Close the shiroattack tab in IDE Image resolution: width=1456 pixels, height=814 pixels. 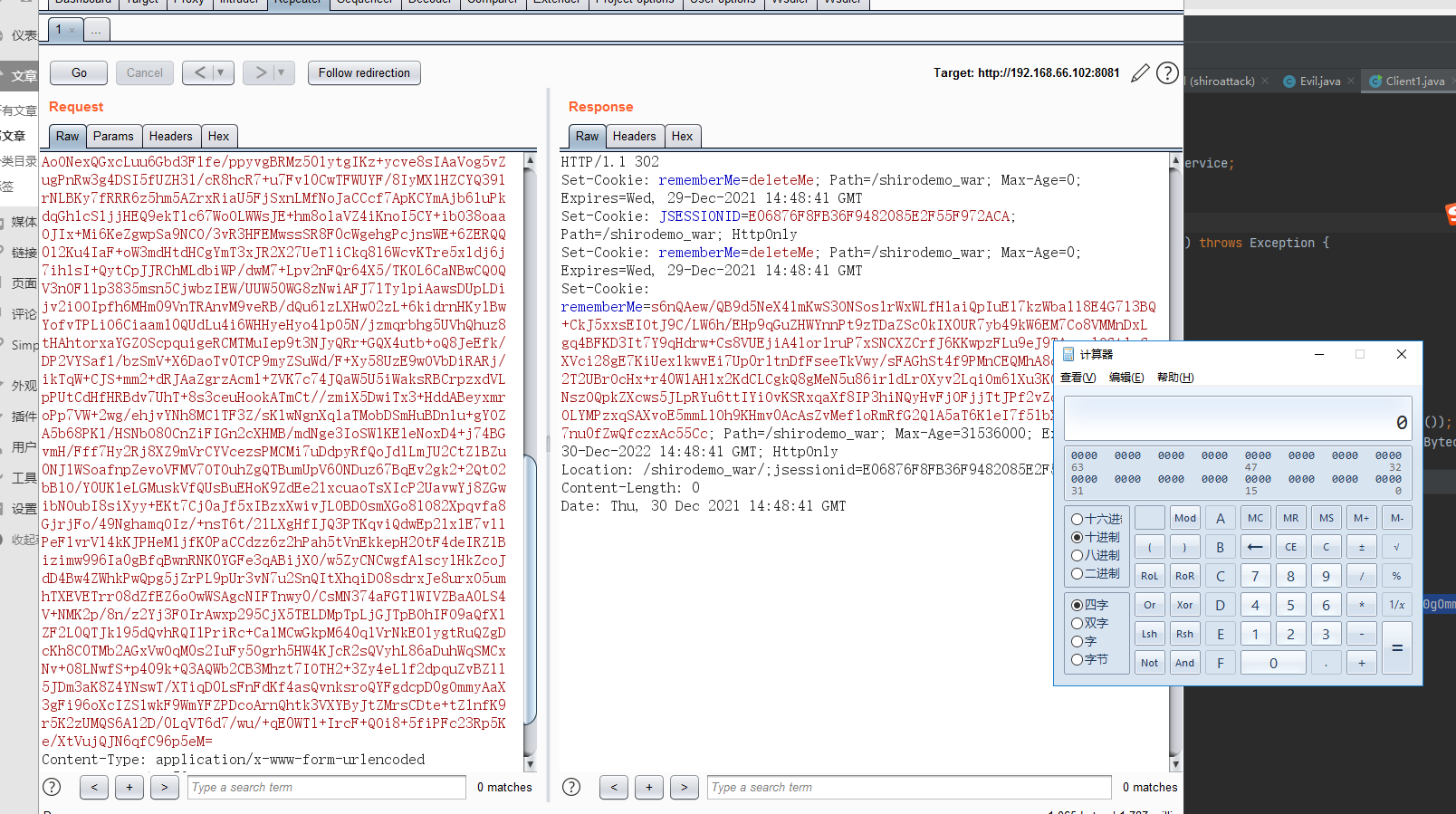tap(1265, 81)
